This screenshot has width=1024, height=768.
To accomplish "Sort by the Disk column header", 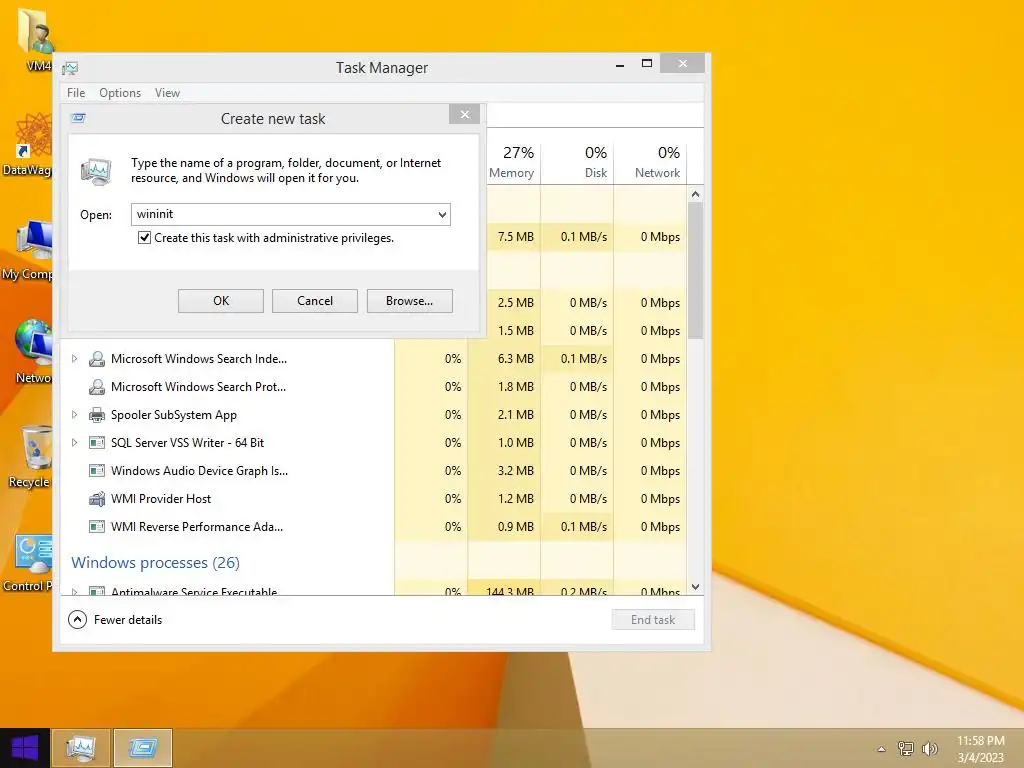I will (578, 161).
